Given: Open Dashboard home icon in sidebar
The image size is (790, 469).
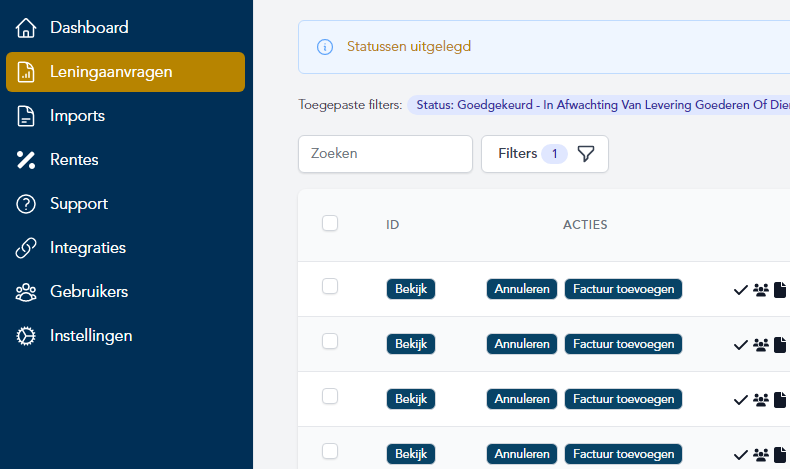Looking at the screenshot, I should coord(26,28).
